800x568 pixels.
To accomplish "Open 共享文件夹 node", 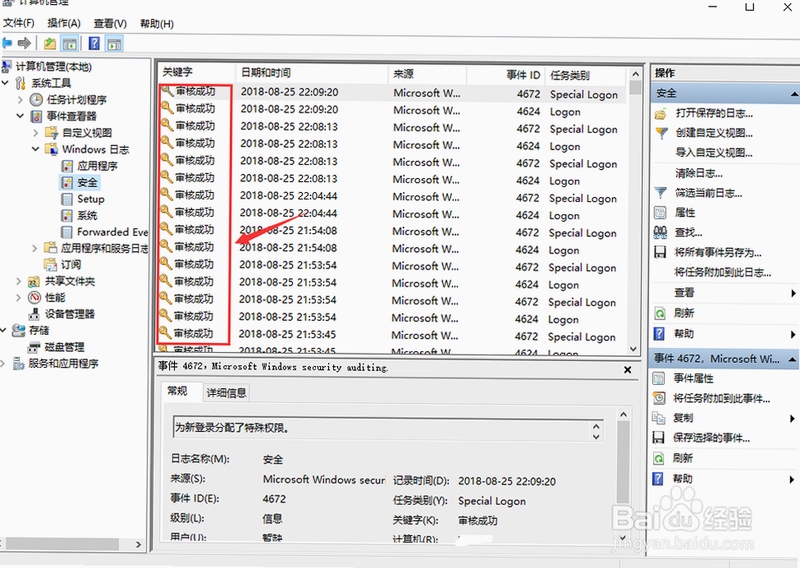I will [x=69, y=281].
